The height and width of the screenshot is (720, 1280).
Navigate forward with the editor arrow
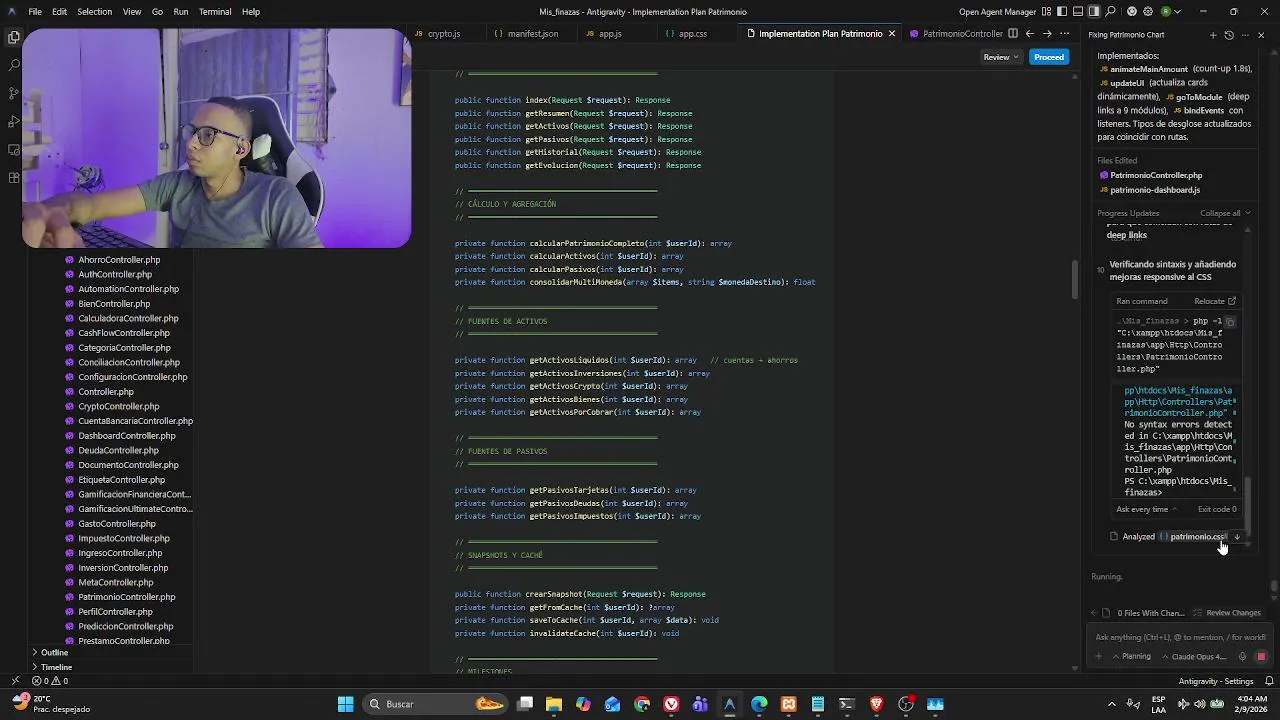pyautogui.click(x=1047, y=34)
